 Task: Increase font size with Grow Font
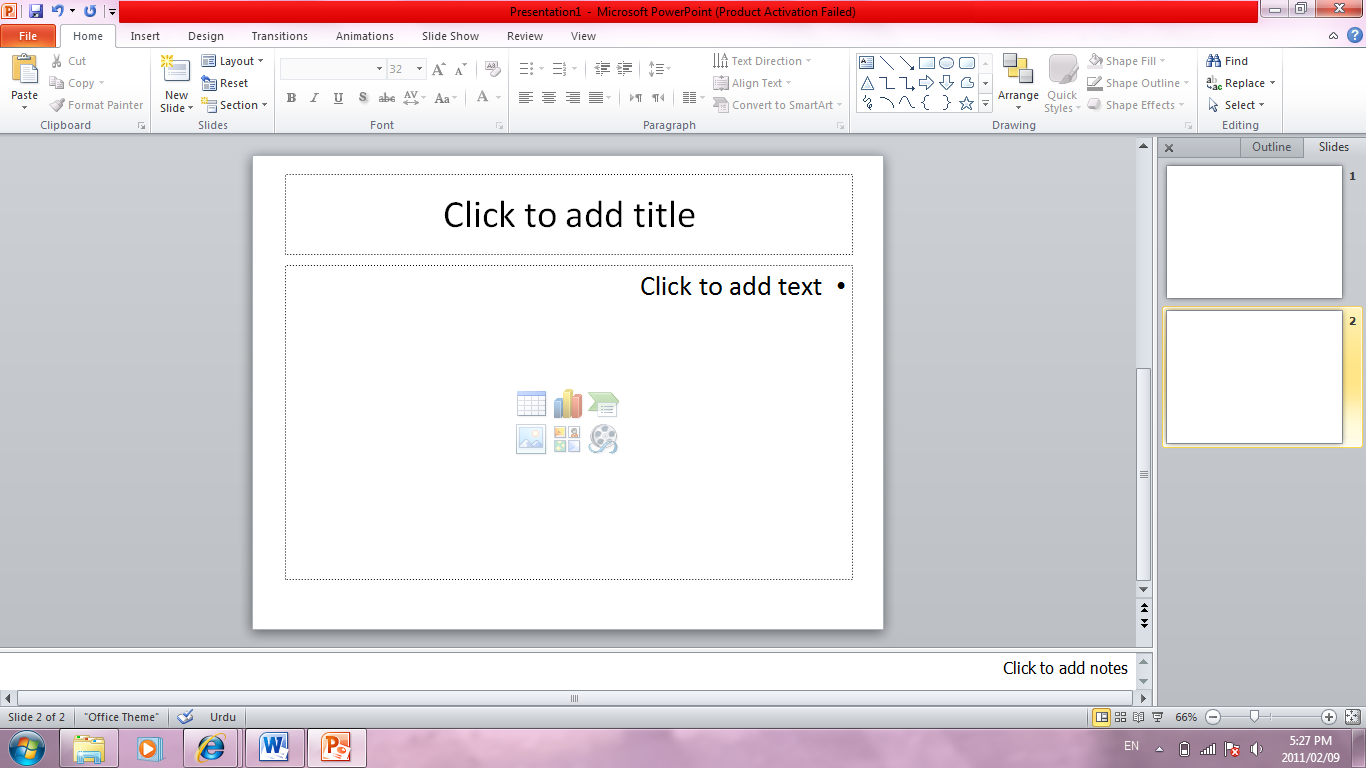(438, 69)
